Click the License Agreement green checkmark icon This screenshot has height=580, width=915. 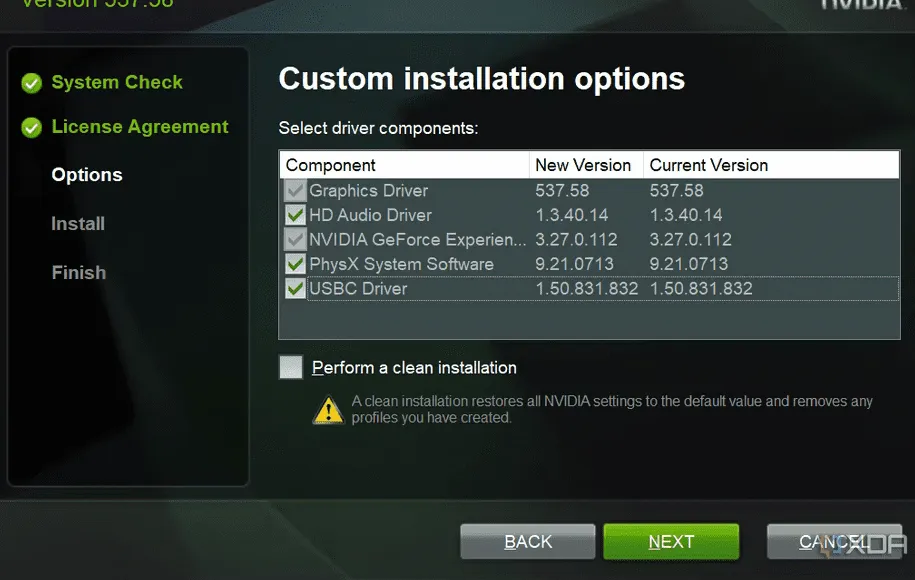pyautogui.click(x=32, y=127)
